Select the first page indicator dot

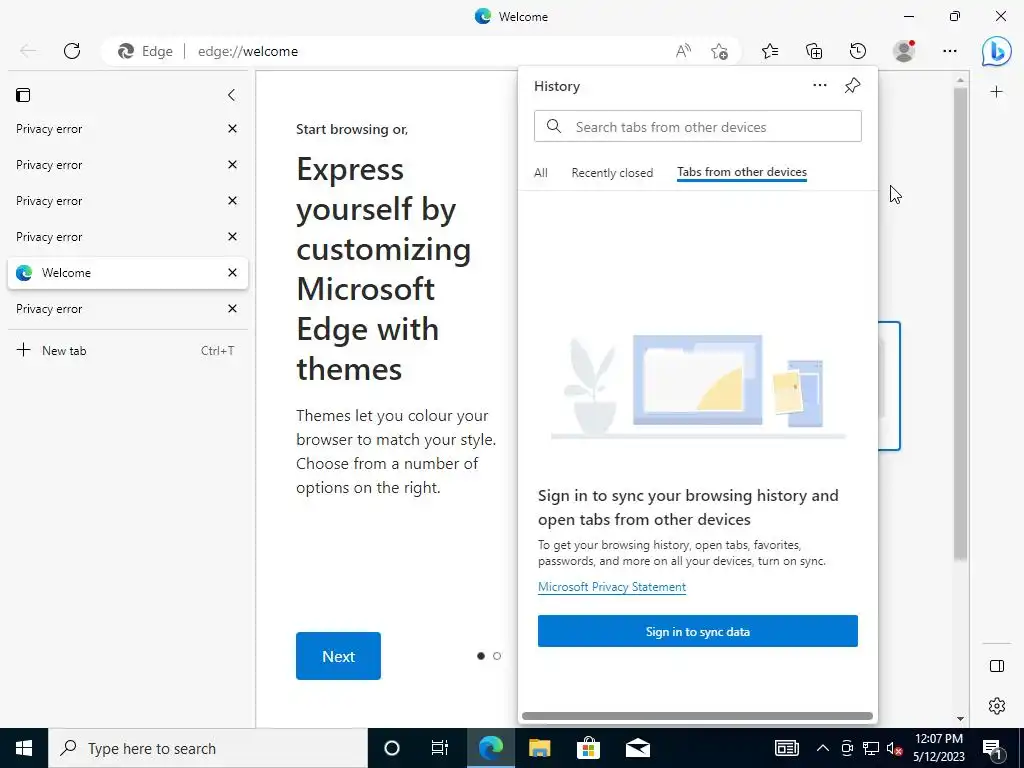[481, 656]
